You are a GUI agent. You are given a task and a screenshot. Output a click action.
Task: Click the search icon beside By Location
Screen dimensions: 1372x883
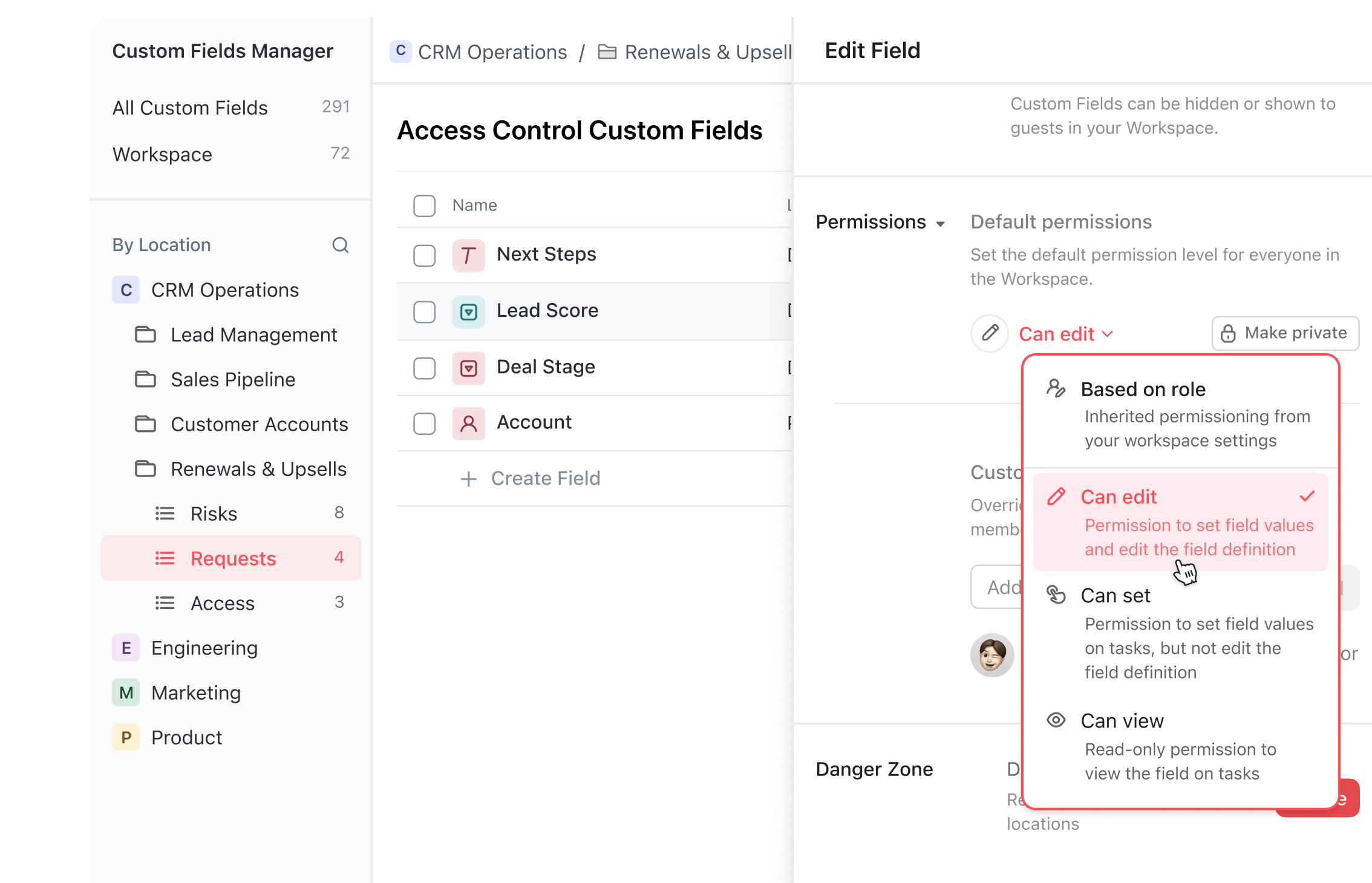341,245
